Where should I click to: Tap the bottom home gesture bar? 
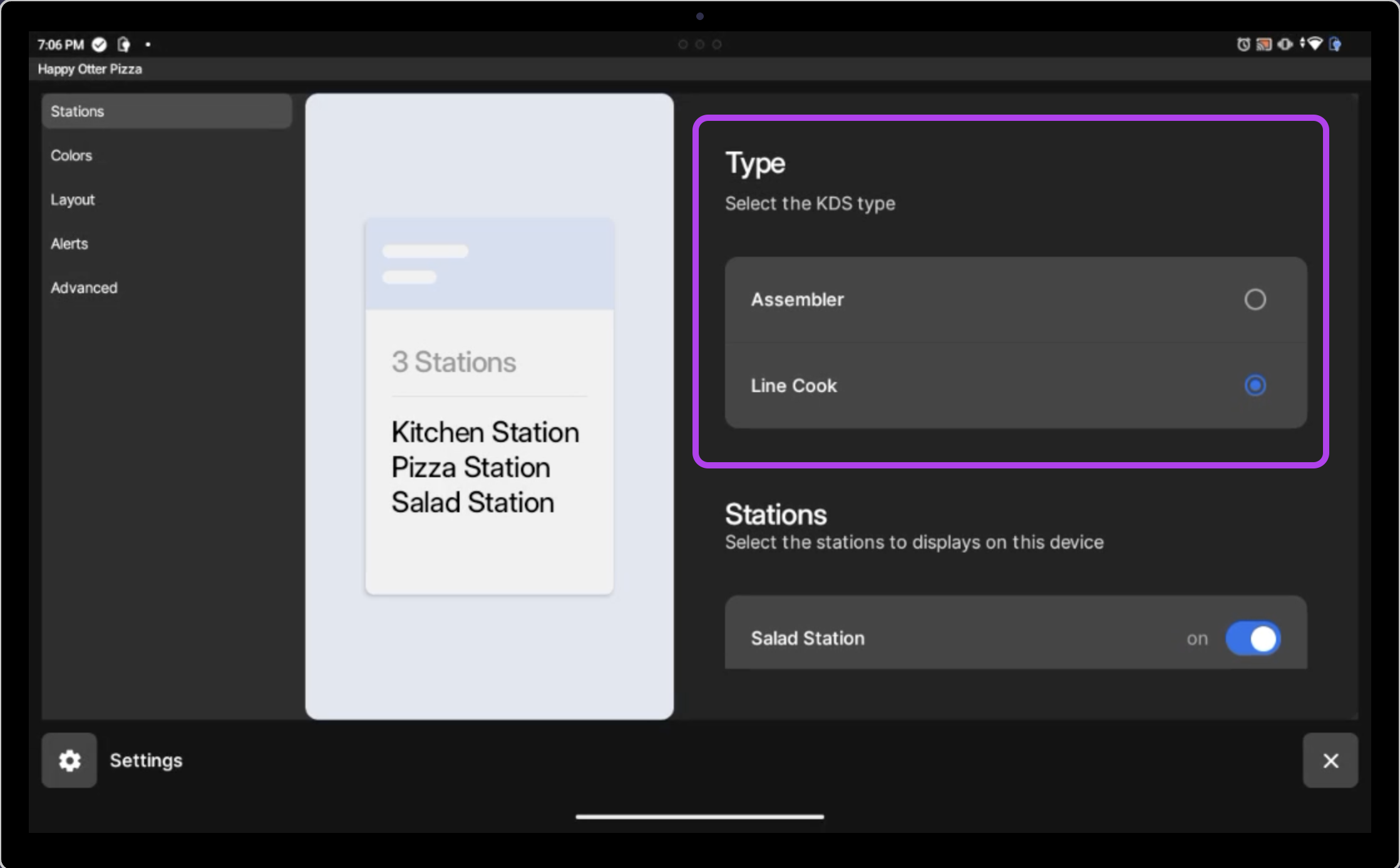(699, 817)
